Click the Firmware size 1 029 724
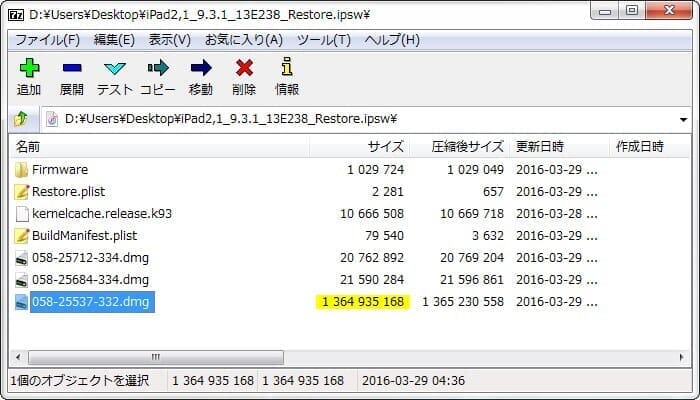Image resolution: width=700 pixels, height=400 pixels. tap(375, 170)
